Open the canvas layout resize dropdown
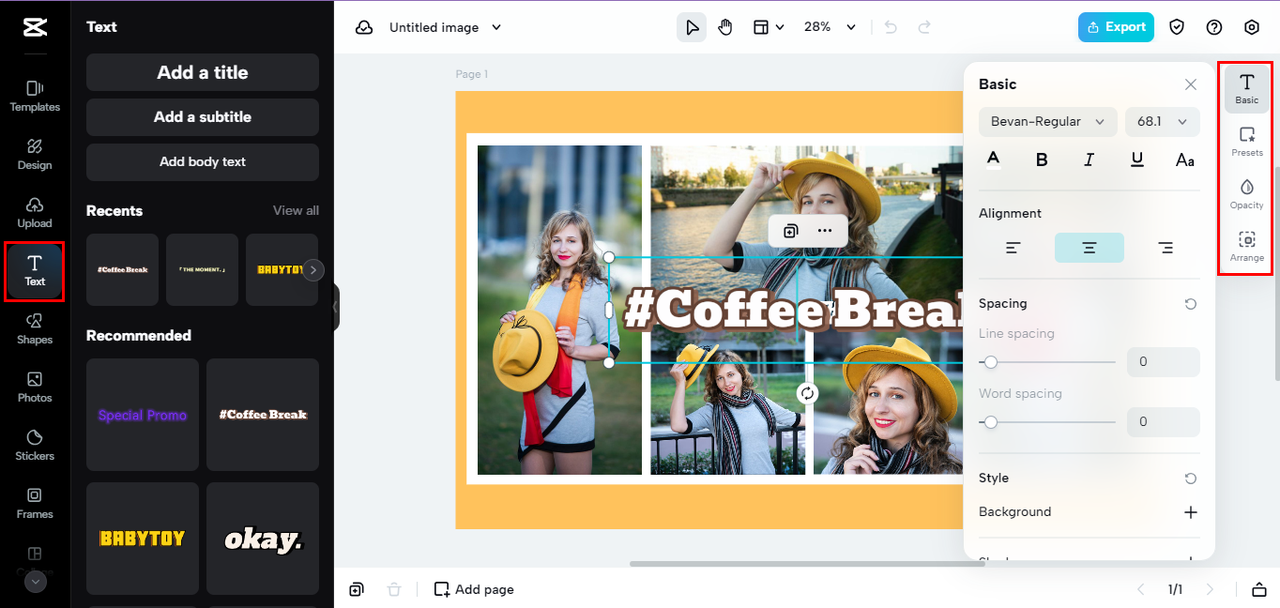The image size is (1280, 608). click(x=768, y=27)
